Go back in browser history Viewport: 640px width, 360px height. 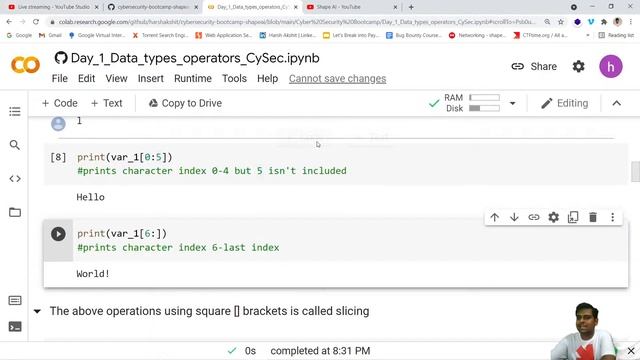pyautogui.click(x=9, y=22)
